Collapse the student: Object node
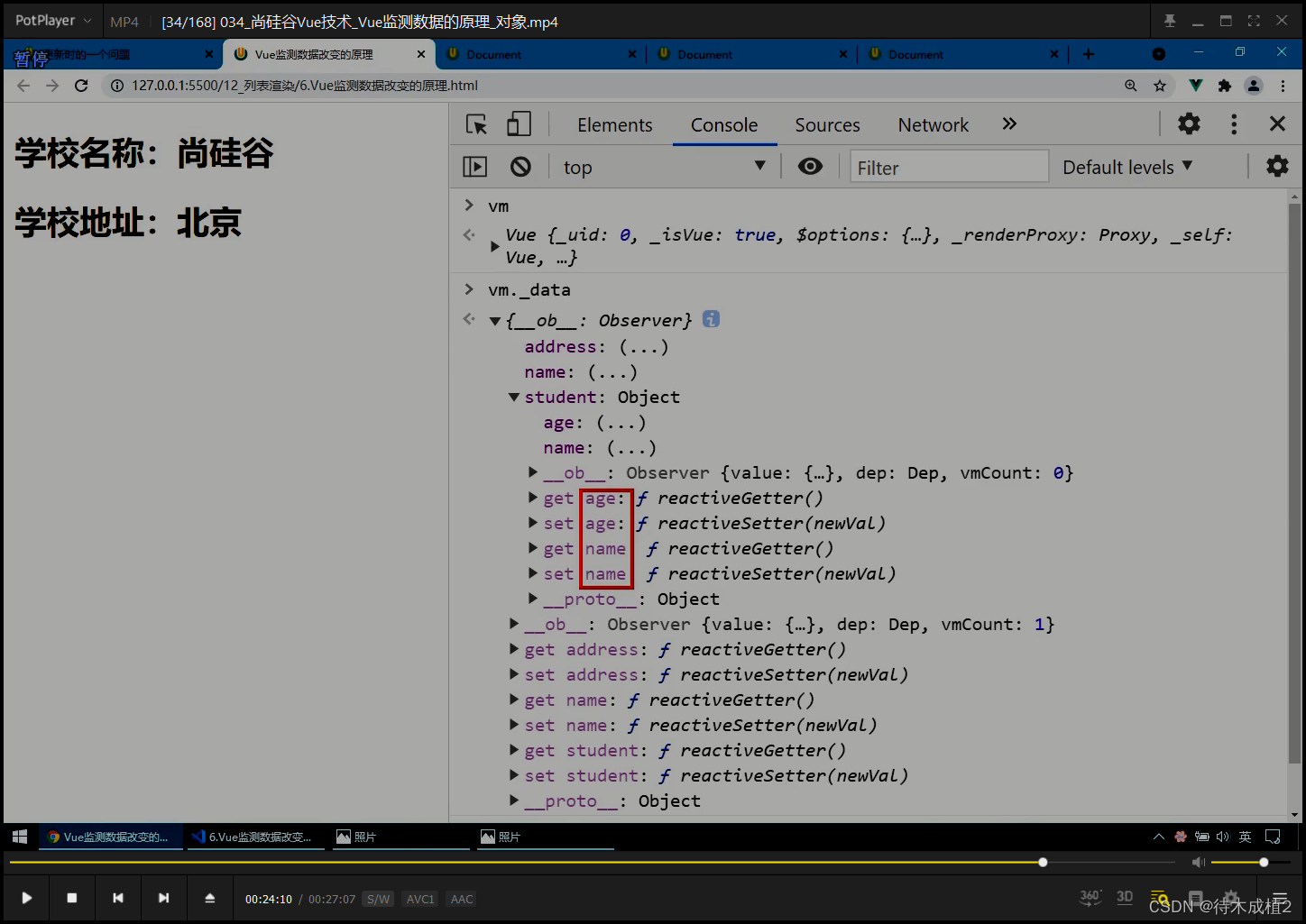Screen dimensions: 1306x924 tap(513, 398)
